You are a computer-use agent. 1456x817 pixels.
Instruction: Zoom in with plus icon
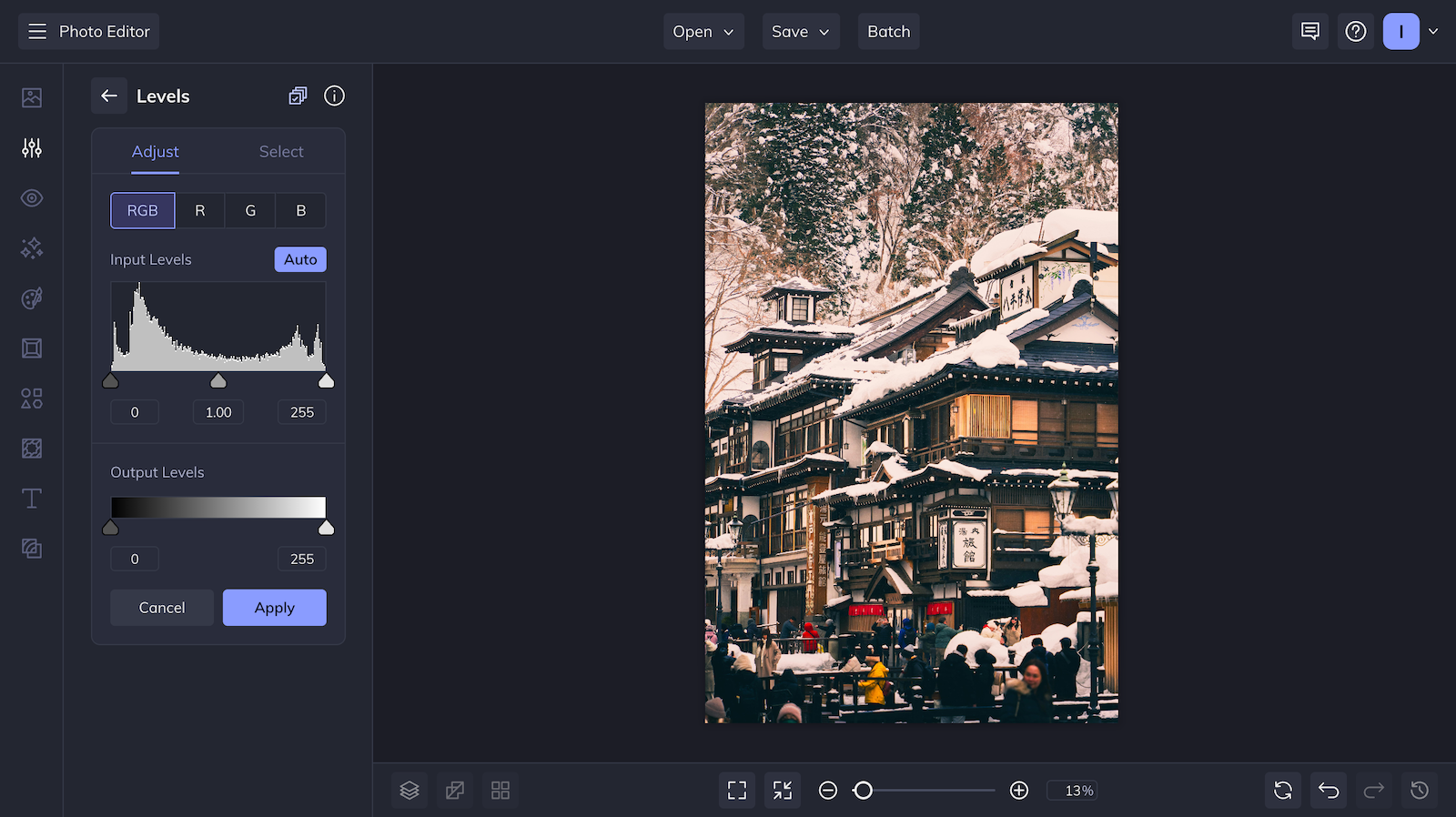click(1019, 791)
